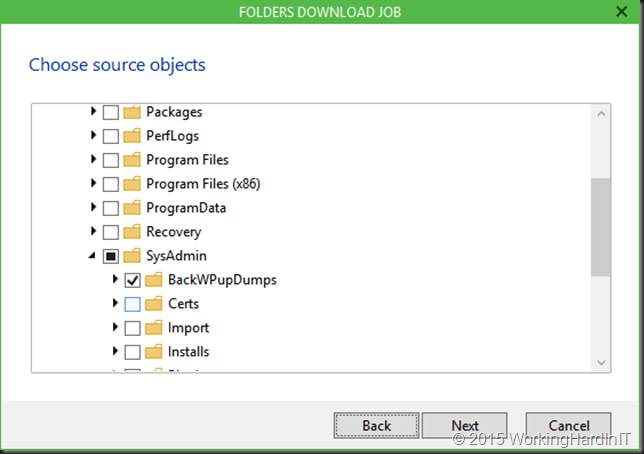Enable the Recovery checkbox
644x454 pixels.
pyautogui.click(x=110, y=232)
